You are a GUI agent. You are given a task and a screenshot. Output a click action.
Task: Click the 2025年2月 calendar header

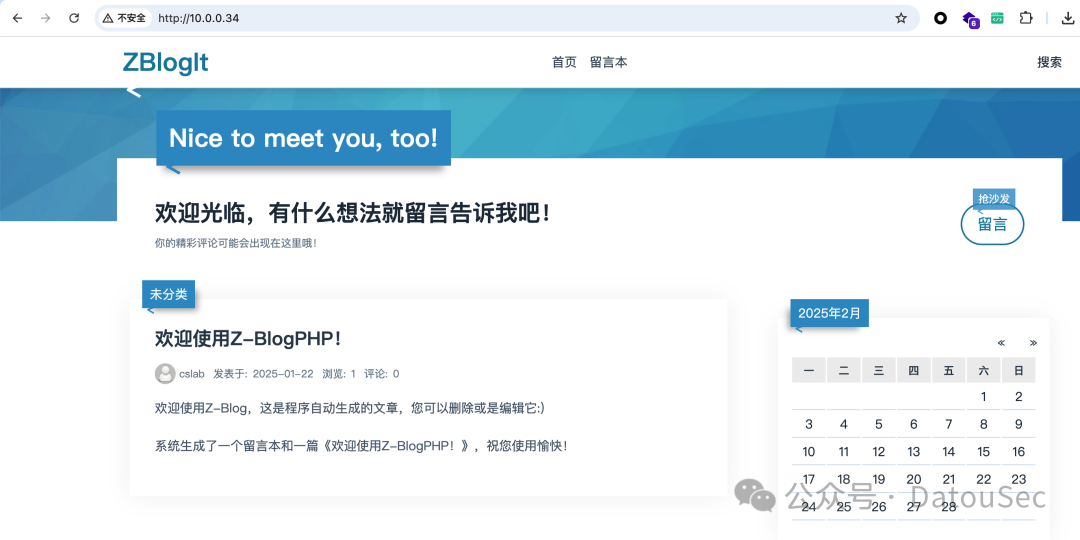829,313
